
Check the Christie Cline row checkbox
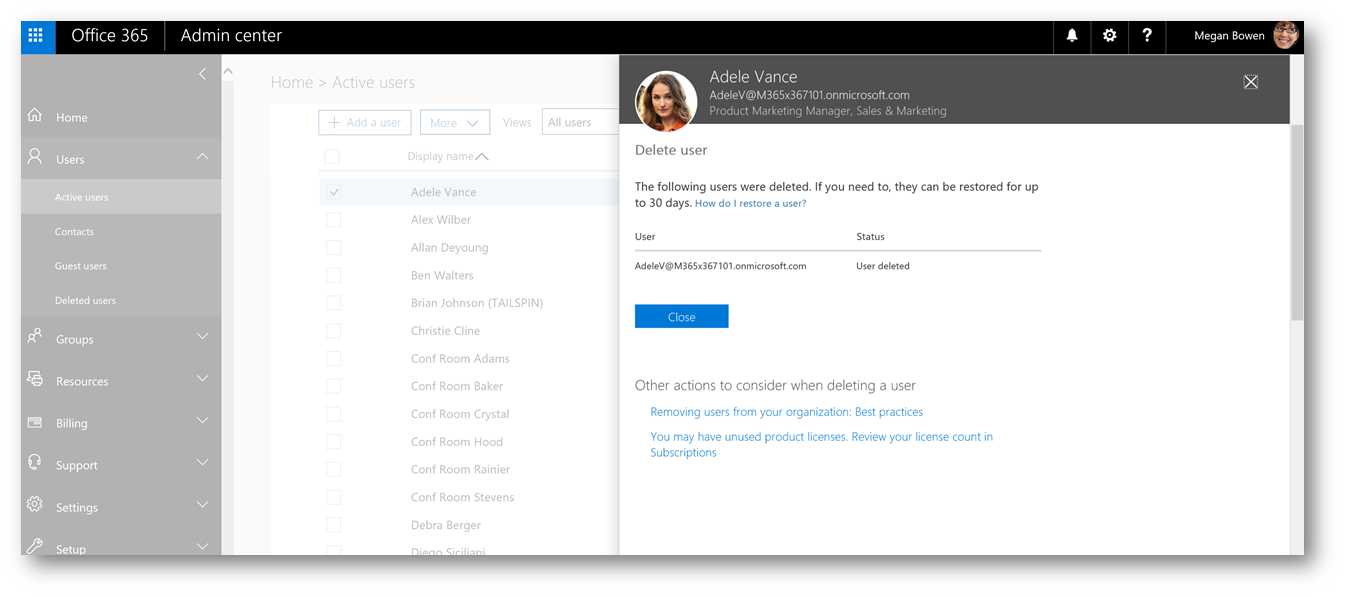click(x=334, y=331)
